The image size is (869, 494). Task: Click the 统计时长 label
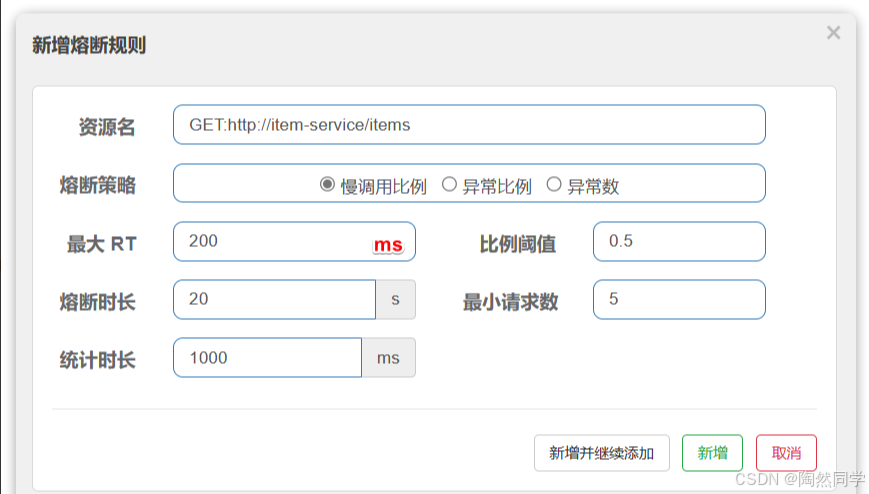[98, 360]
